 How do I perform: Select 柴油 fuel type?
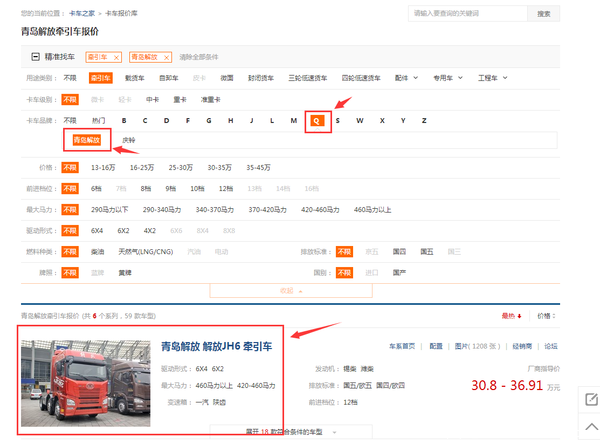tap(98, 251)
